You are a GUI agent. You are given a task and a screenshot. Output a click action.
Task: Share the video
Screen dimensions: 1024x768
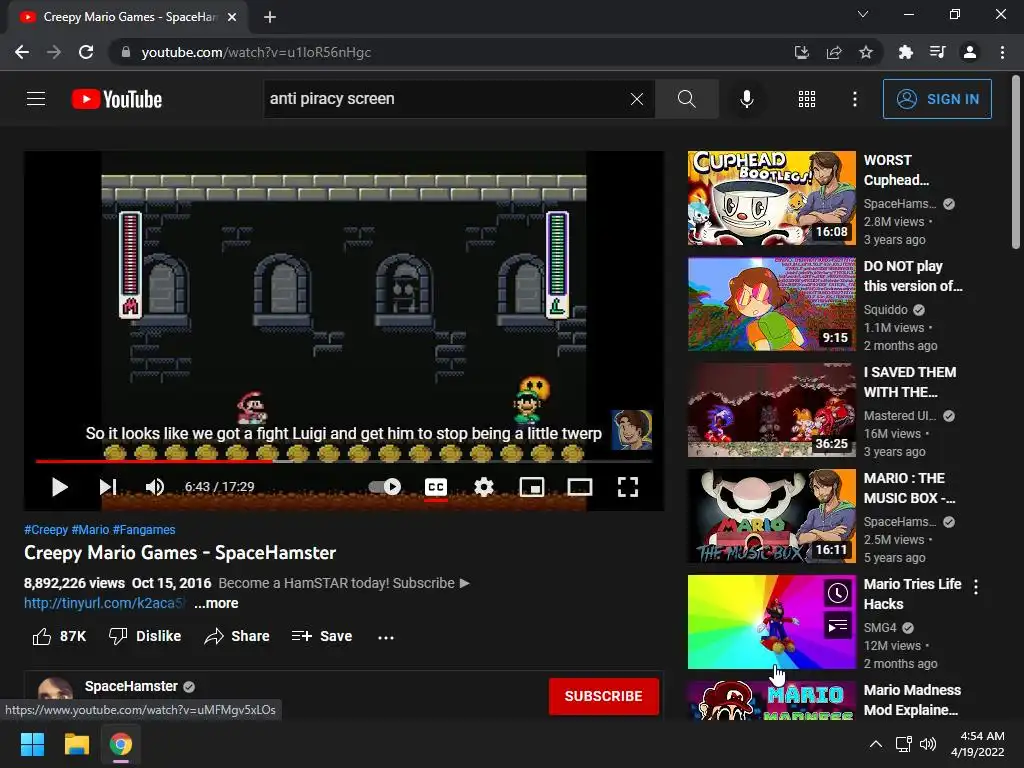[x=236, y=636]
